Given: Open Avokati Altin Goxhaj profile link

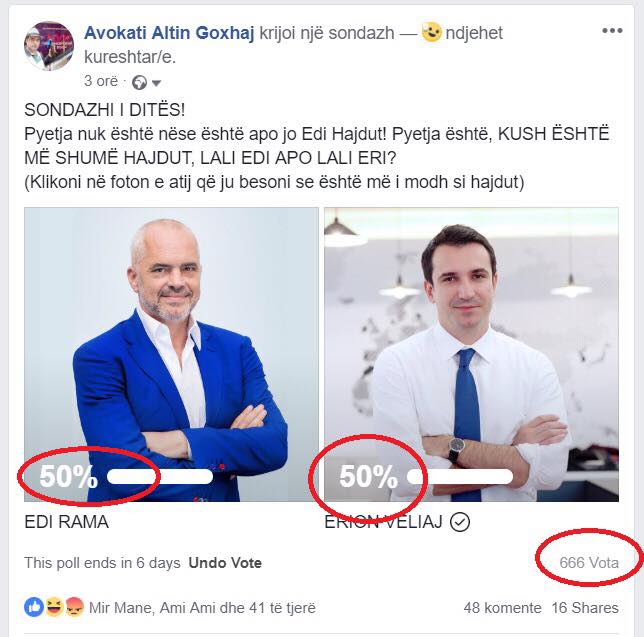Looking at the screenshot, I should pos(169,33).
